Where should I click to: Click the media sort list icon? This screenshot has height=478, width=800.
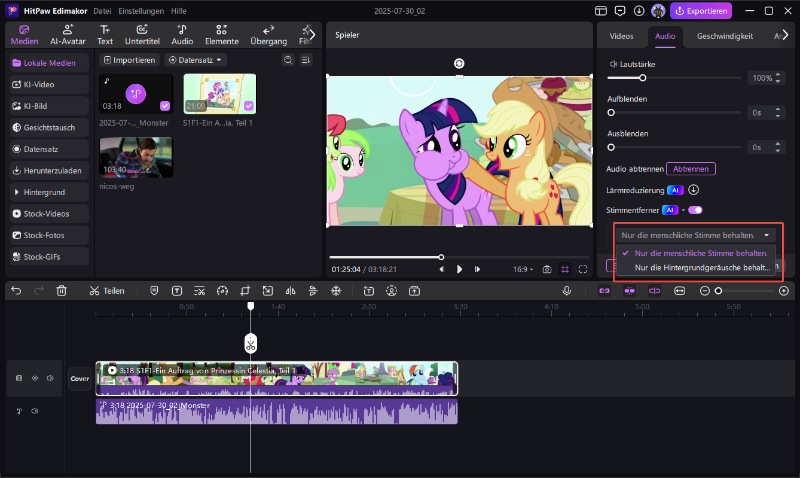(306, 60)
